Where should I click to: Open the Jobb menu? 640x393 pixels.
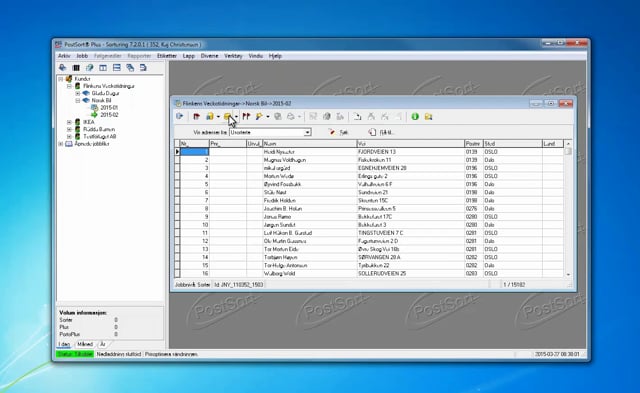tap(82, 56)
